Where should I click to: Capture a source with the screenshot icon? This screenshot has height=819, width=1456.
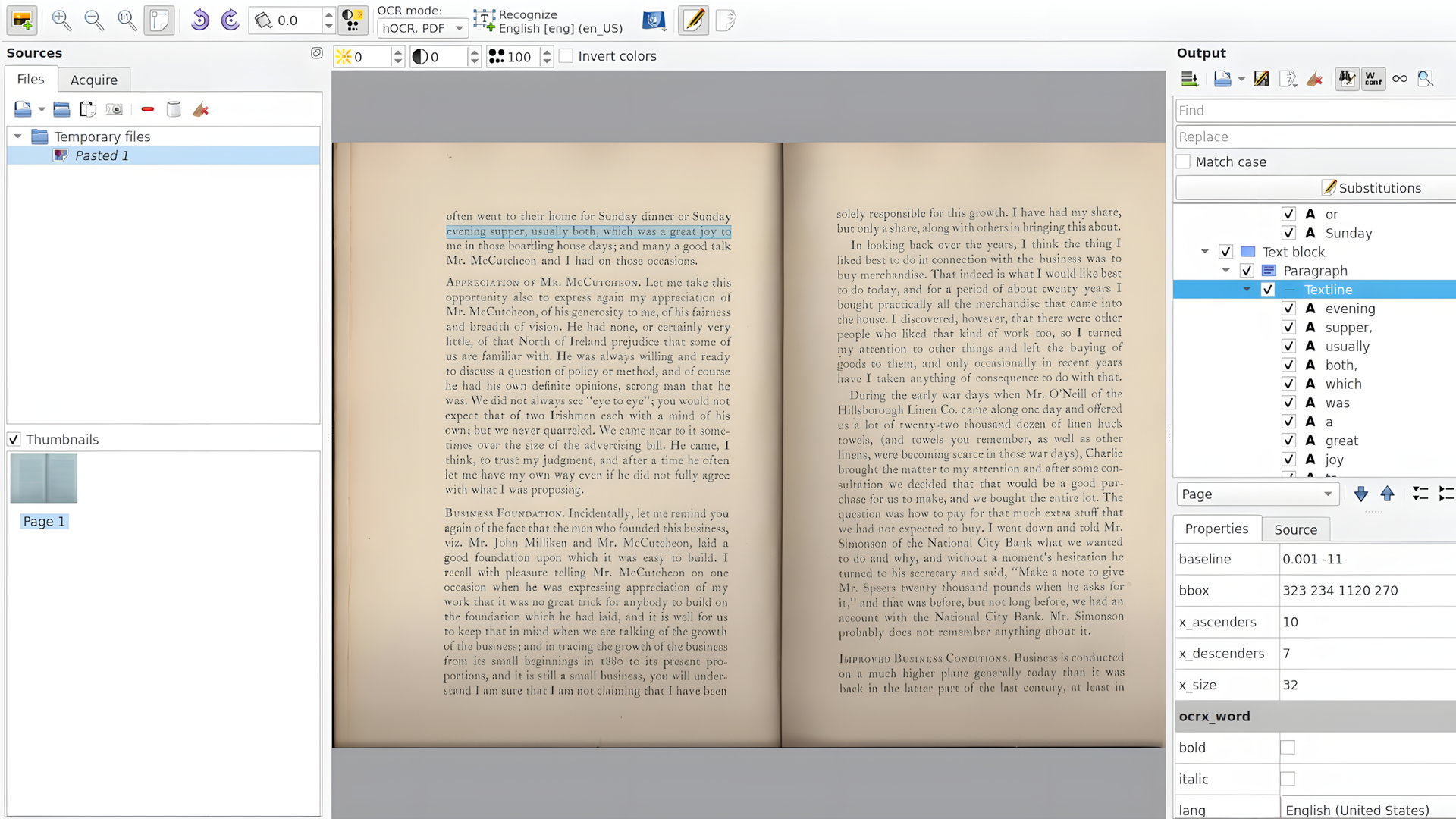click(115, 109)
